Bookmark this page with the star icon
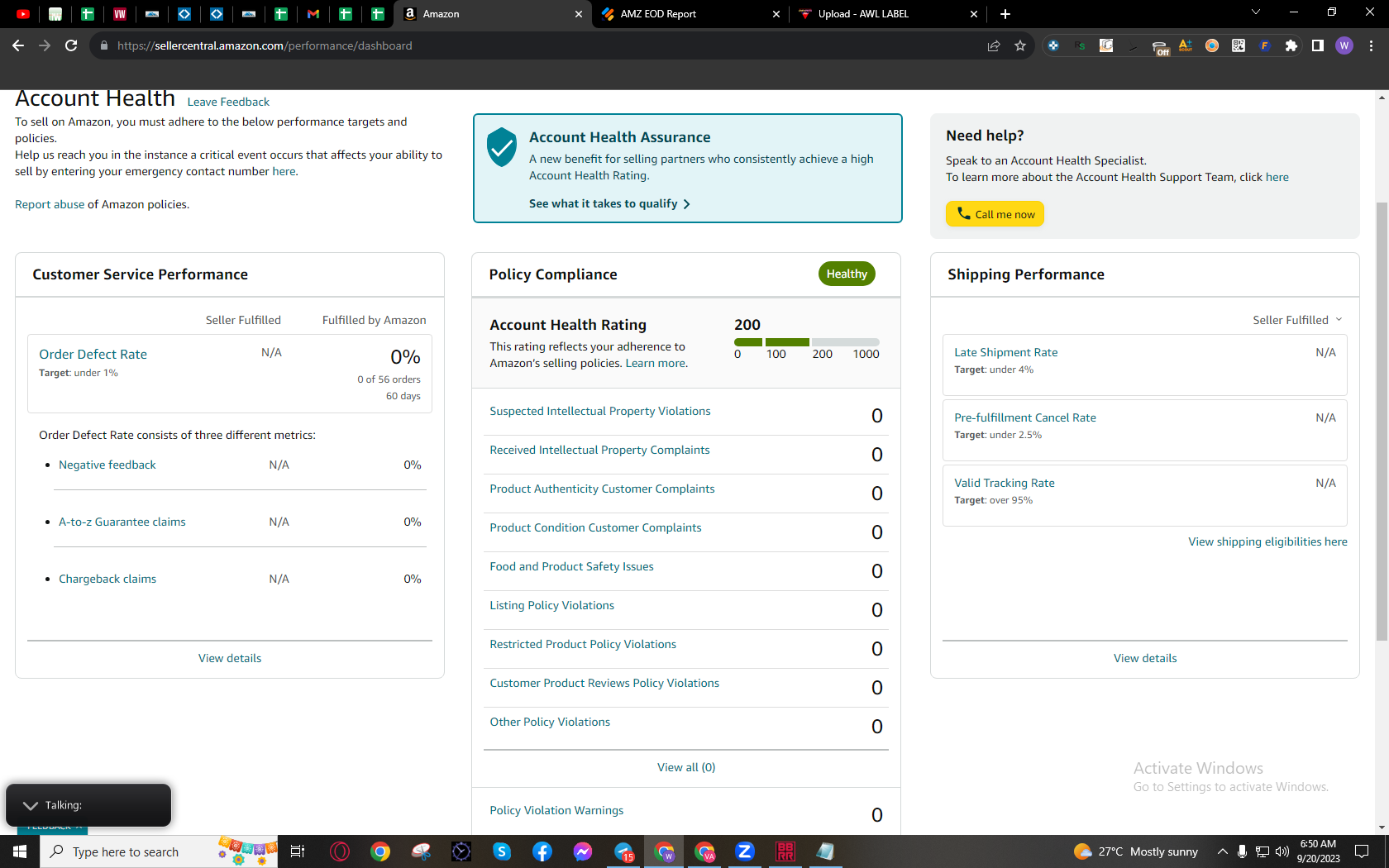 pos(1020,45)
